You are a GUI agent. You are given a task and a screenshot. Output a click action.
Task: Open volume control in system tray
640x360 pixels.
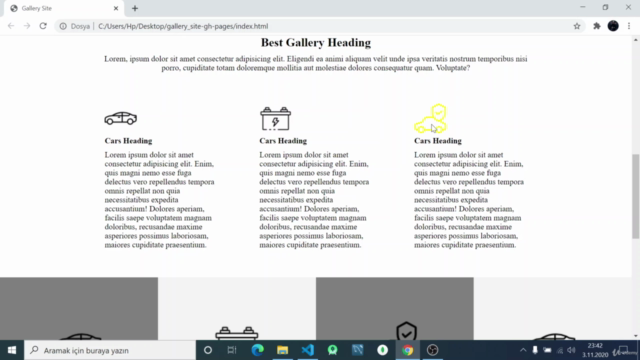pyautogui.click(x=571, y=350)
